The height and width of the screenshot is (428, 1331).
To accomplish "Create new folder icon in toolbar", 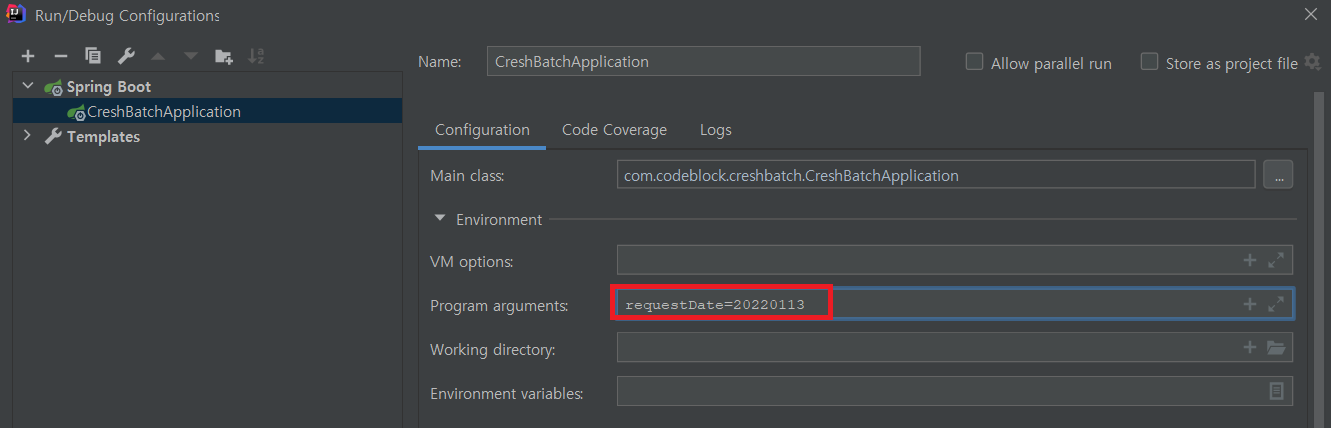I will [224, 56].
